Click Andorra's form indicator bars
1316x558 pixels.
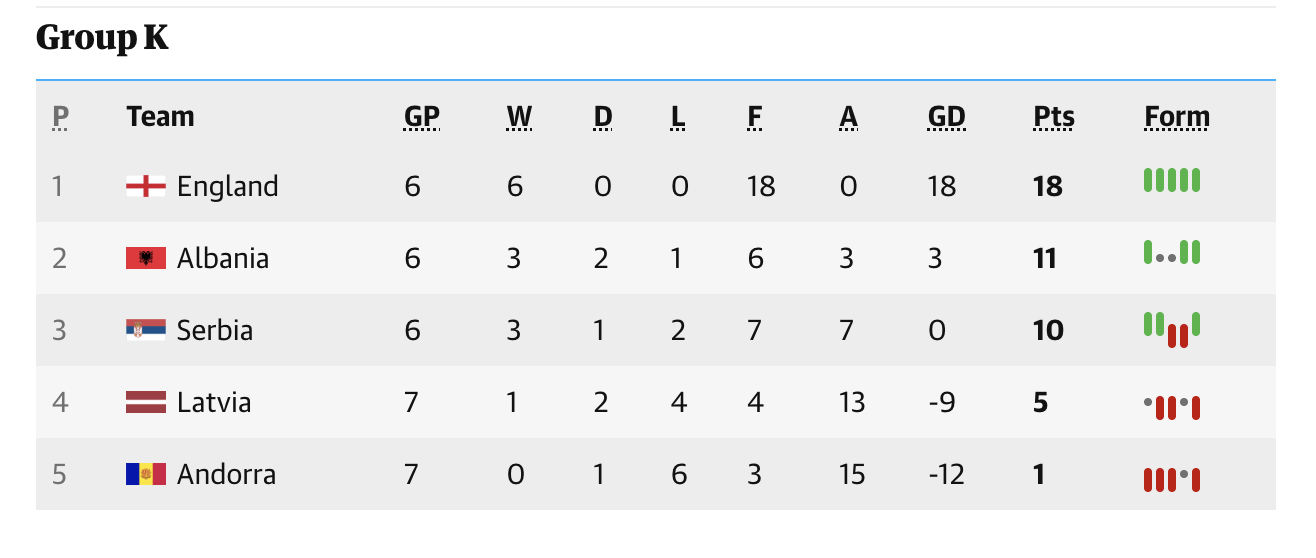tap(1171, 479)
